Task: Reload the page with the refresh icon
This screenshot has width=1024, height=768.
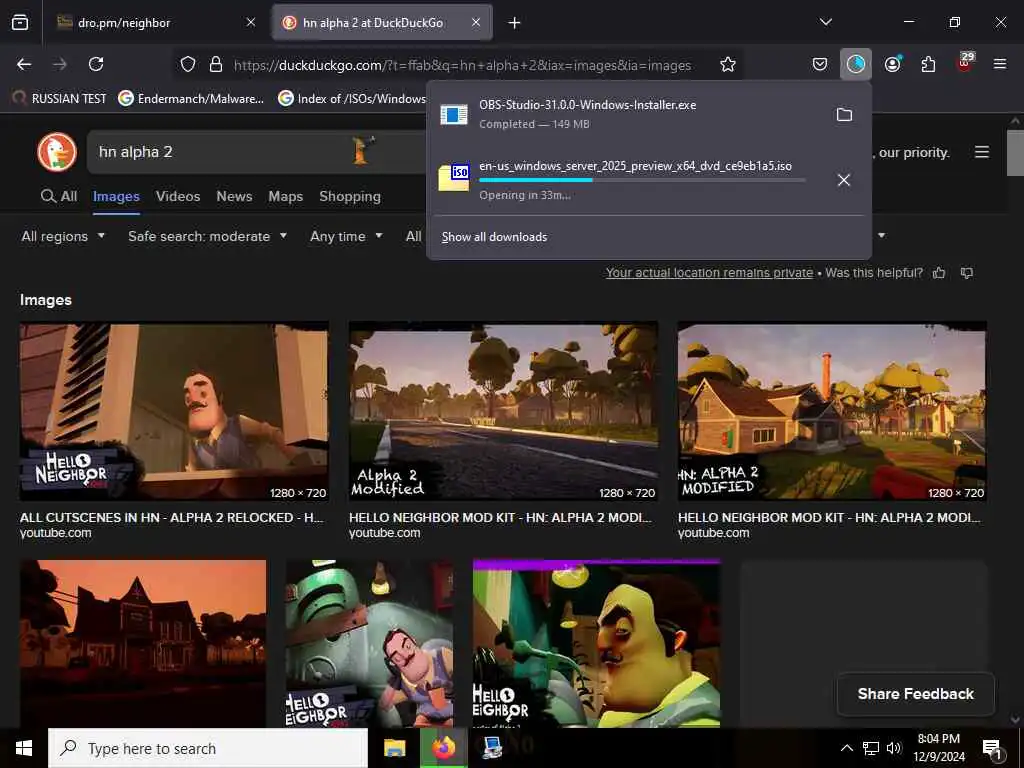Action: click(96, 64)
